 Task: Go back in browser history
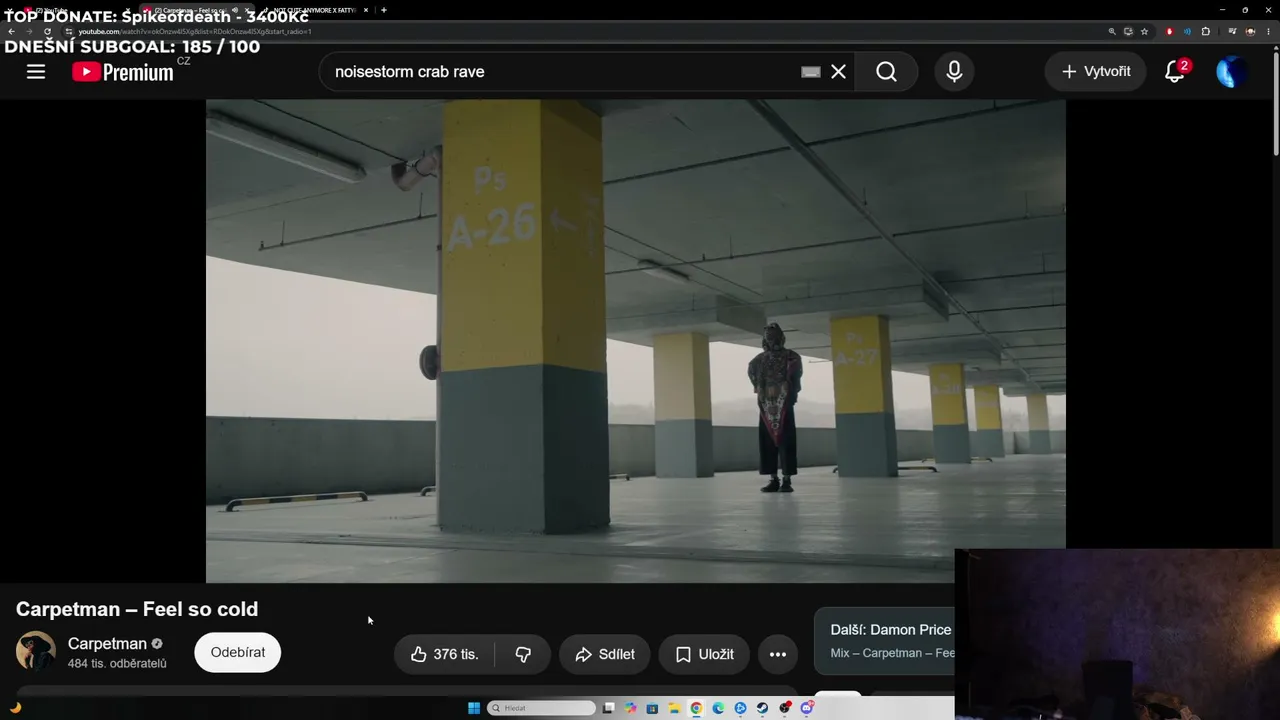click(x=11, y=31)
